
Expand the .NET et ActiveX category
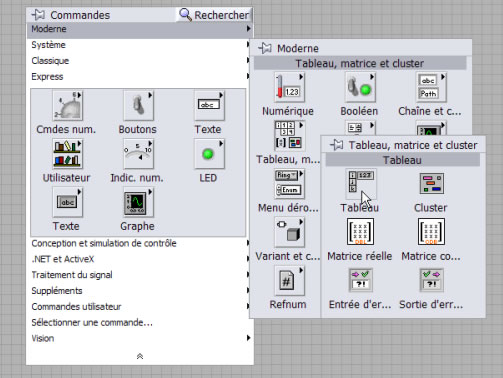pos(139,259)
